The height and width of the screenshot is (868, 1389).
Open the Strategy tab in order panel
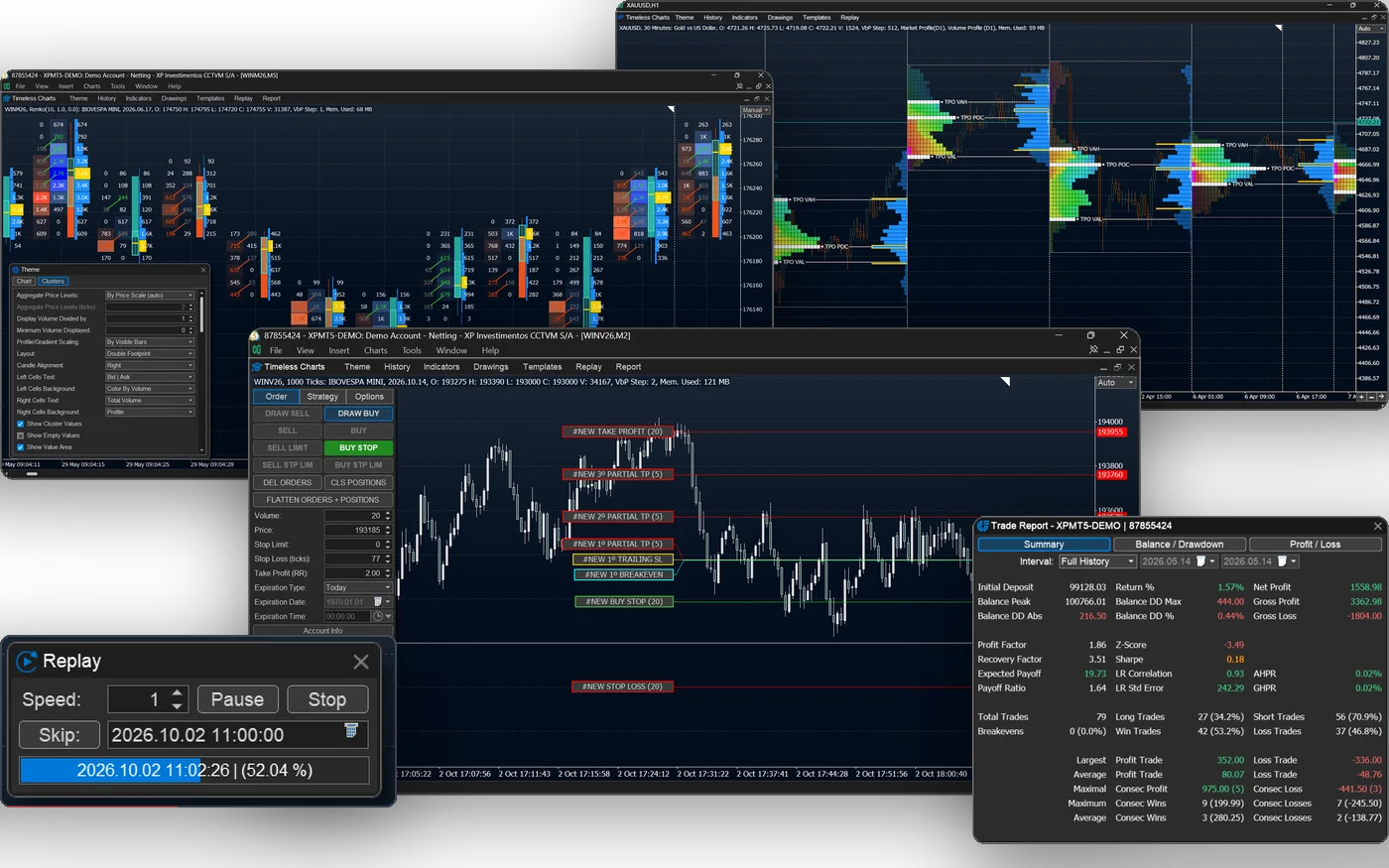click(x=322, y=397)
